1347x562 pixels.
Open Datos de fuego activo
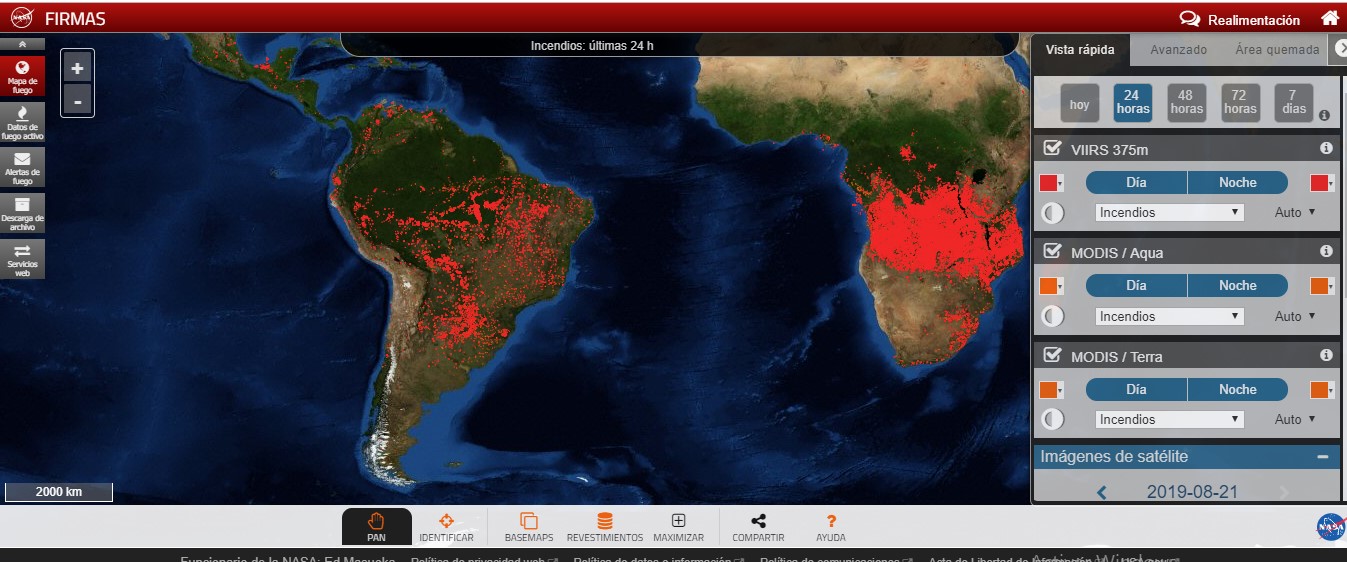point(22,121)
